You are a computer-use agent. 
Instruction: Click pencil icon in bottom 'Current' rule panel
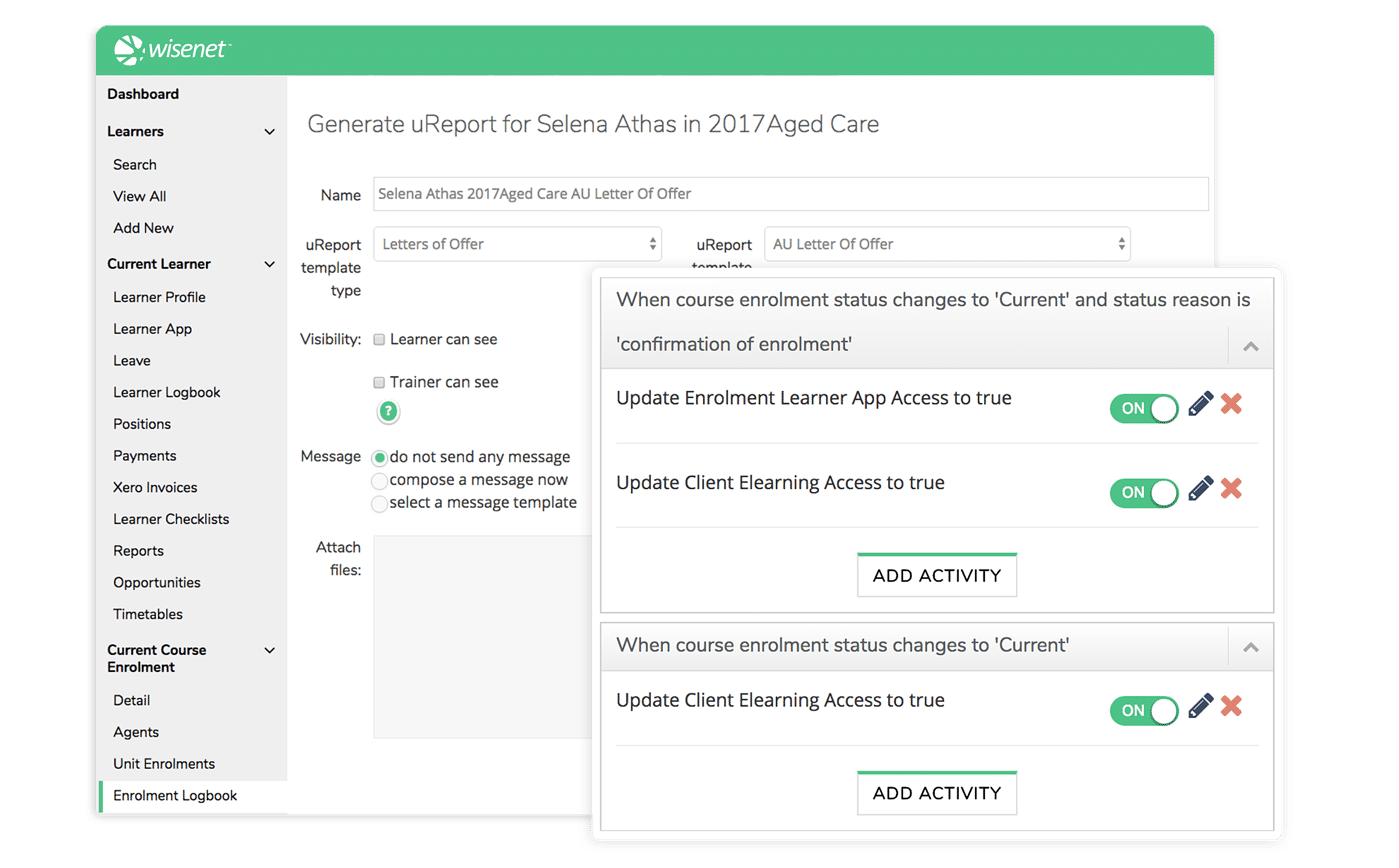(x=1201, y=707)
